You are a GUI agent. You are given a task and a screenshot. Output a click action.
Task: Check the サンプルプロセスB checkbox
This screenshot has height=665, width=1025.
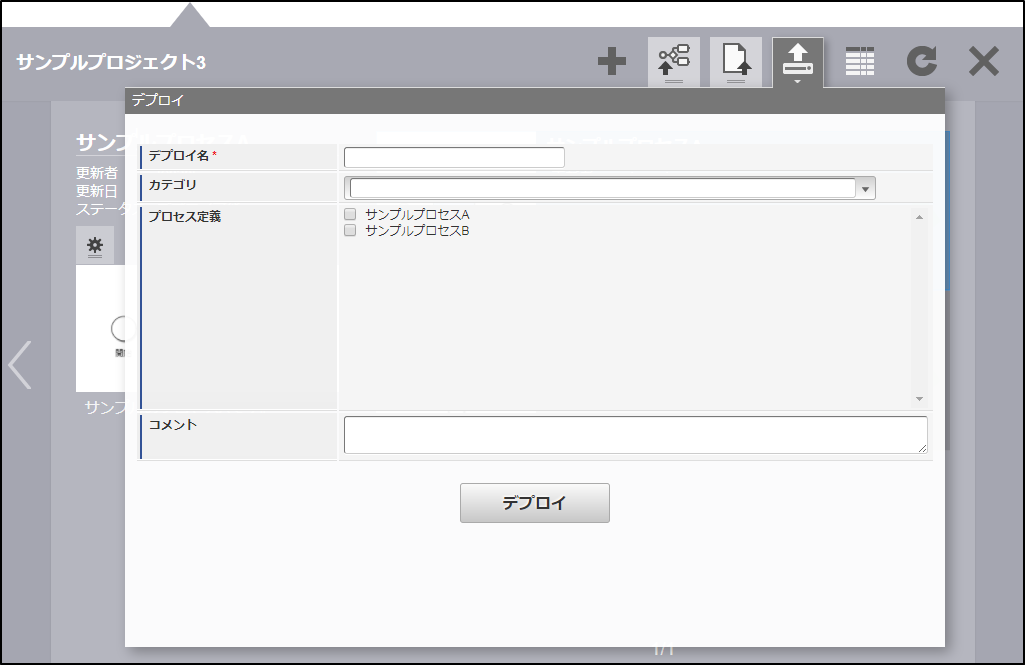(350, 230)
